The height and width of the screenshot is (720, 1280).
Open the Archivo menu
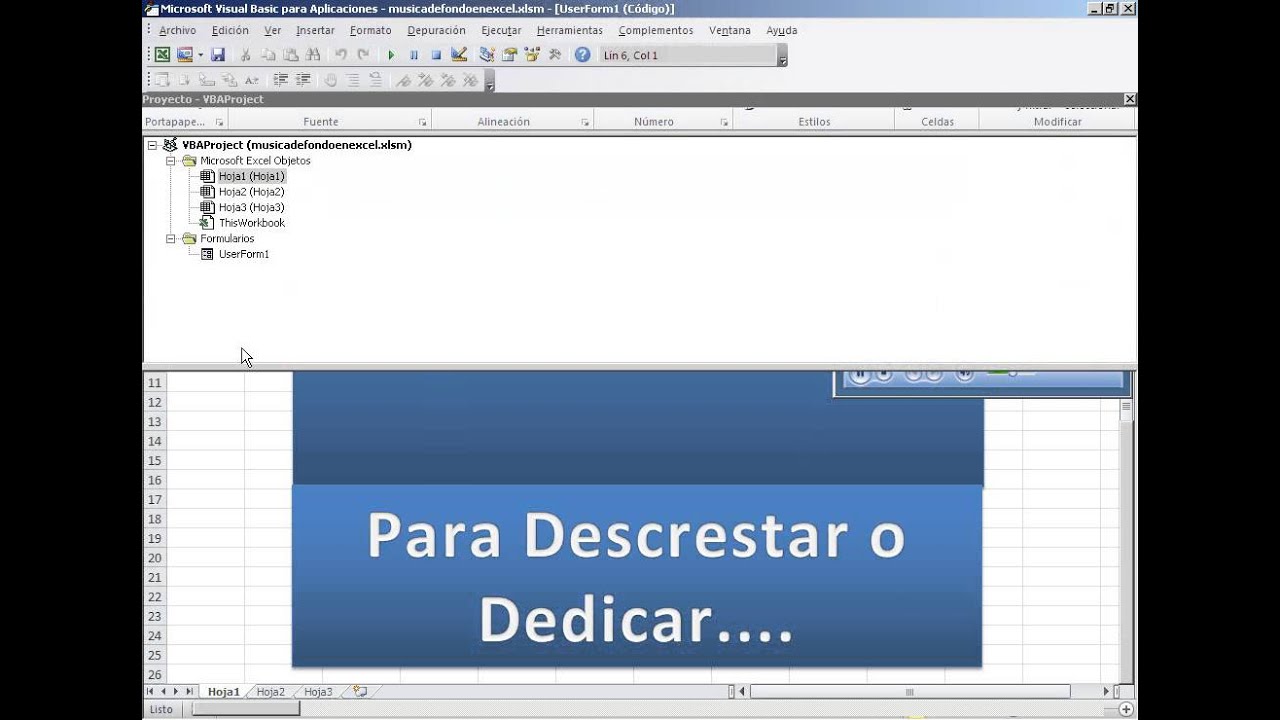tap(178, 30)
